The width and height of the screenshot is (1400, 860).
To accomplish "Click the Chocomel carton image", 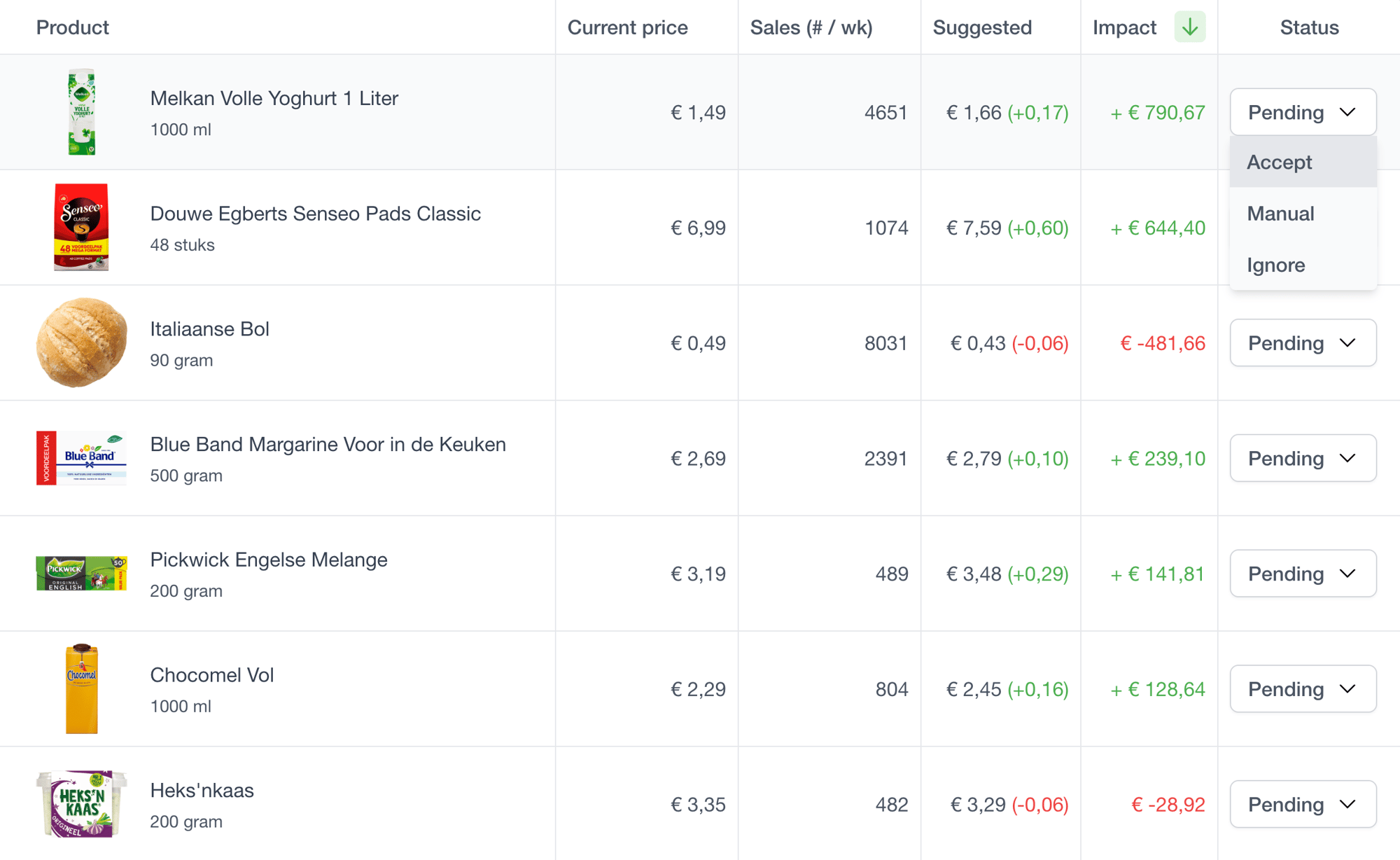I will point(81,689).
